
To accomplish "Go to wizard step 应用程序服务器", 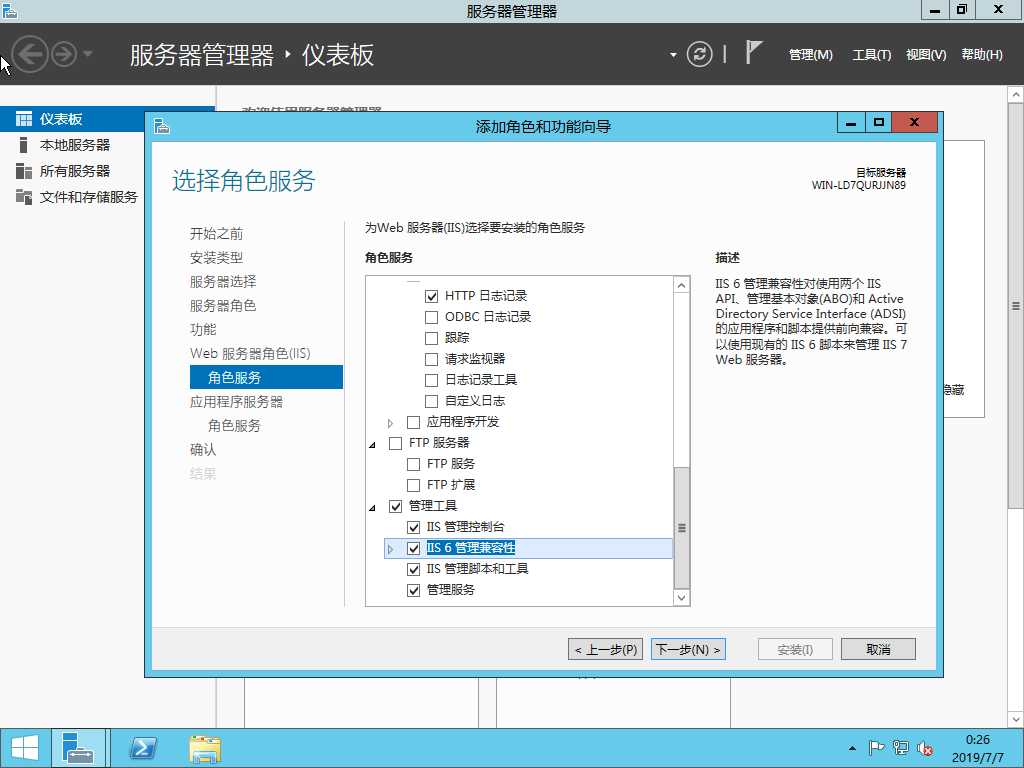I will click(236, 402).
